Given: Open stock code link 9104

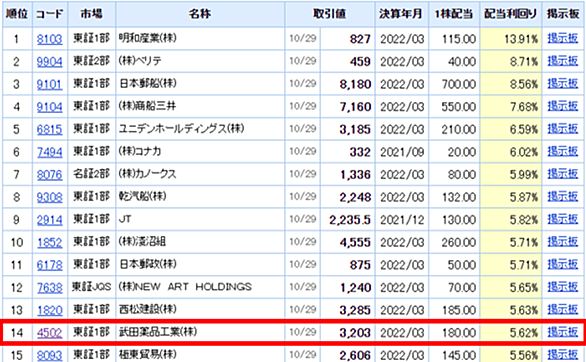Looking at the screenshot, I should click(50, 107).
